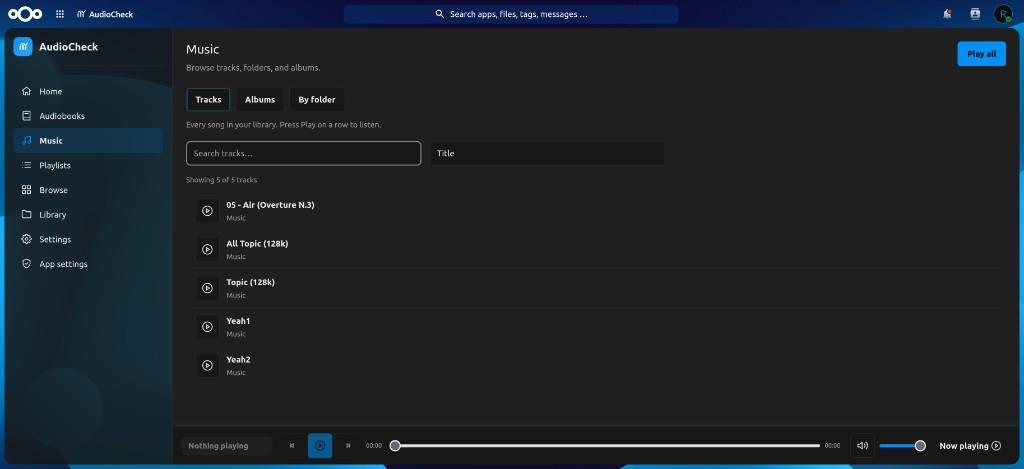Click the Browse grid icon

pos(26,190)
